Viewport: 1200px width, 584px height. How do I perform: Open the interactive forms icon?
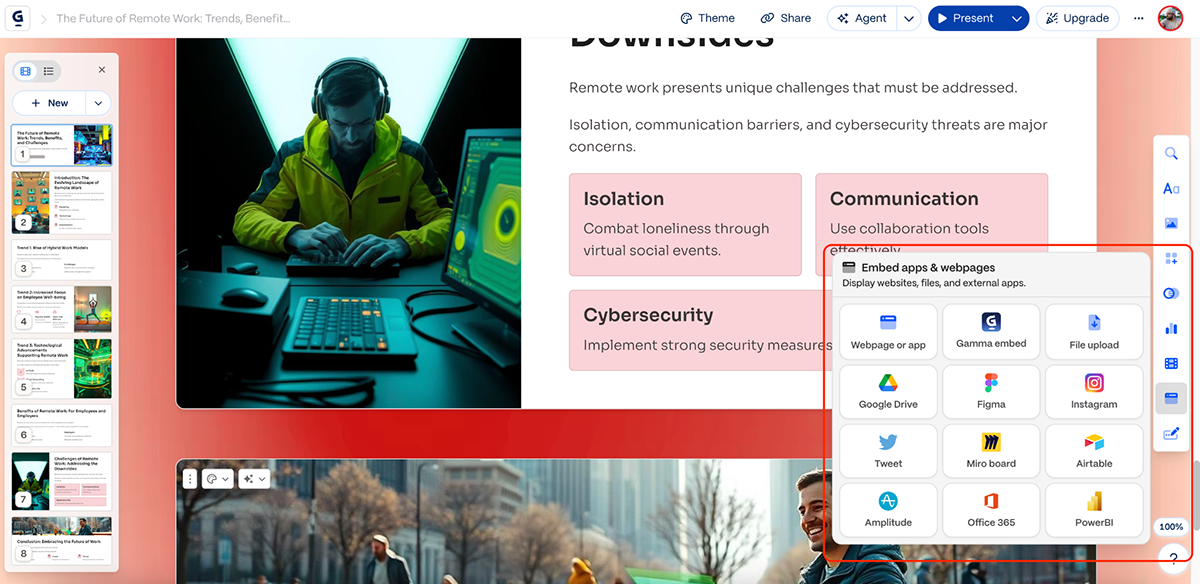point(1171,433)
